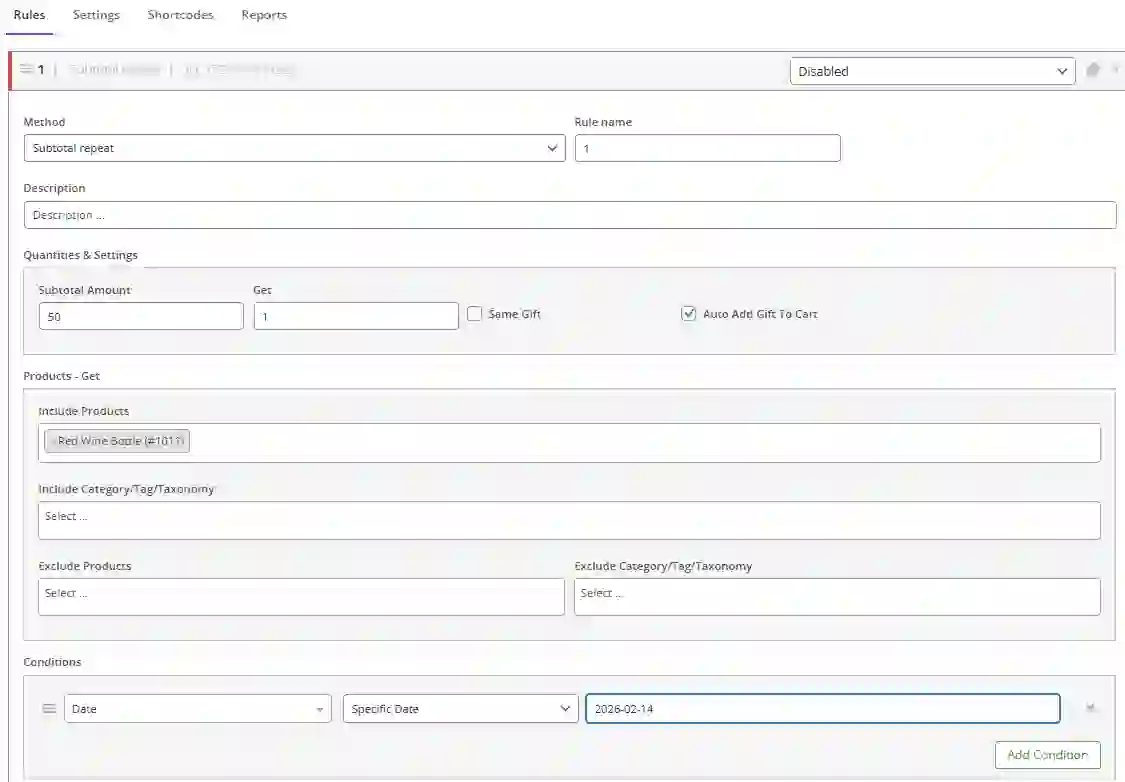Click the drag handle of rule 1
Image resolution: width=1125 pixels, height=782 pixels.
click(x=29, y=70)
